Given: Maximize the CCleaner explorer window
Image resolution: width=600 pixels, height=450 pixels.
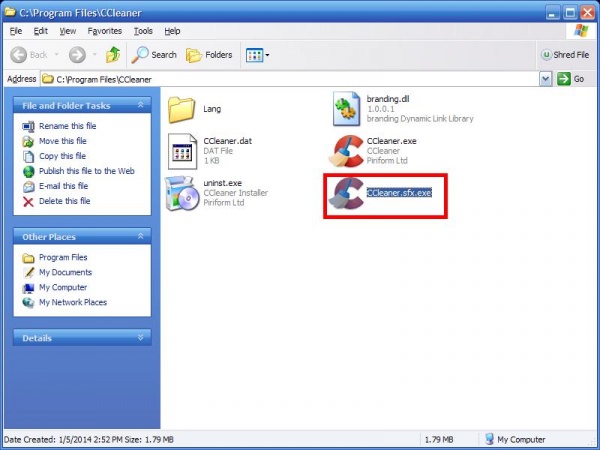Looking at the screenshot, I should pos(570,13).
